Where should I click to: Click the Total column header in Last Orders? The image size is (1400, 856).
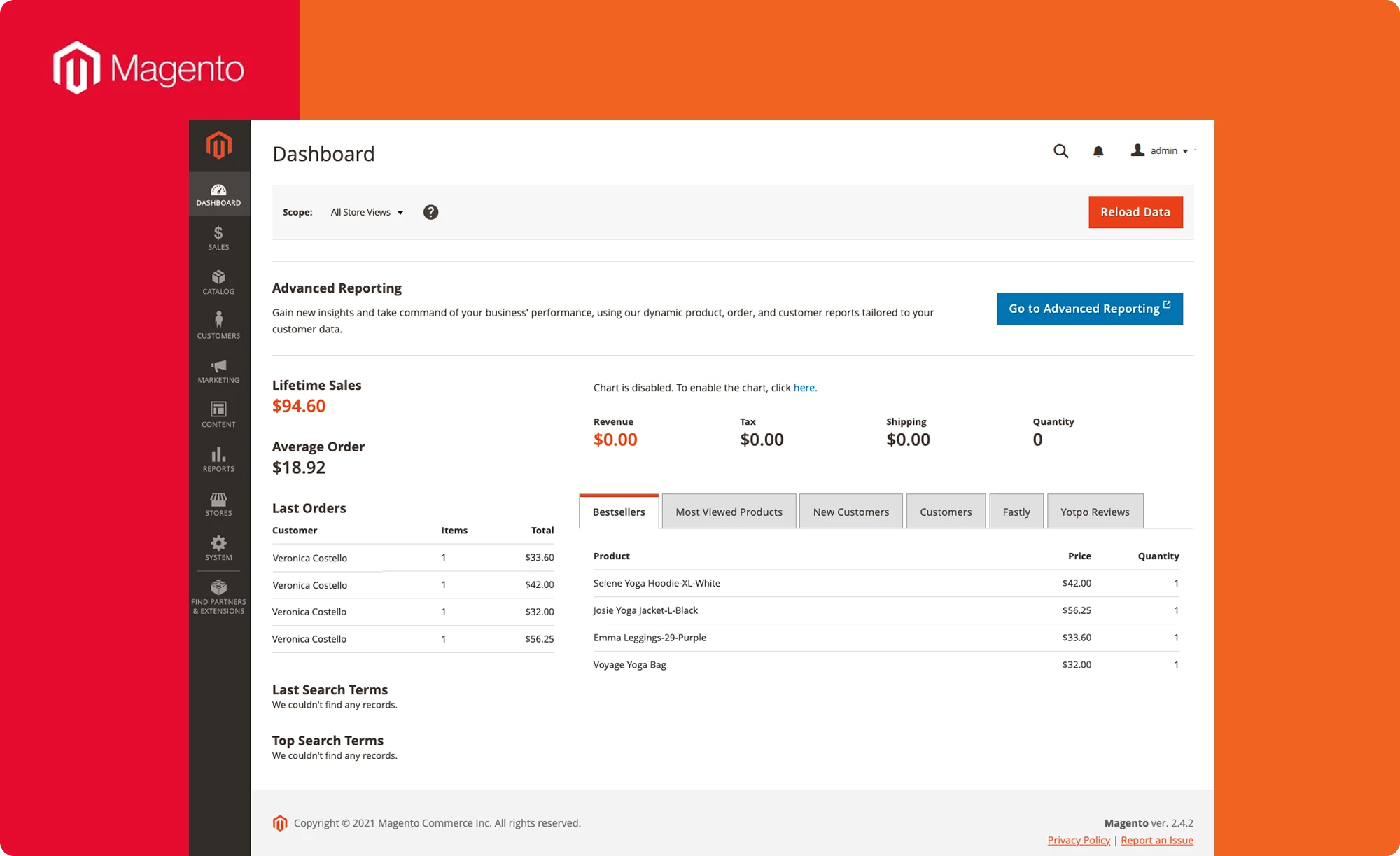pyautogui.click(x=542, y=531)
